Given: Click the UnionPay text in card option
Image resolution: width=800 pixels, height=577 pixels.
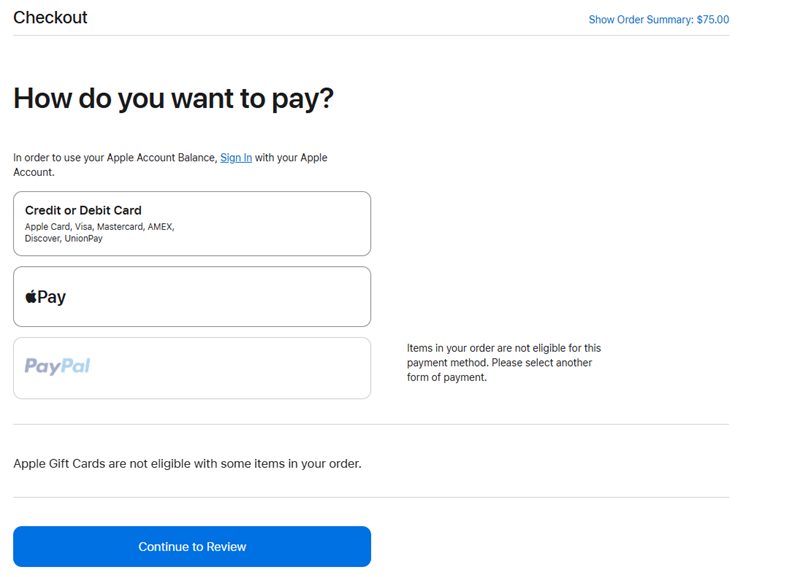Looking at the screenshot, I should click(x=83, y=238).
